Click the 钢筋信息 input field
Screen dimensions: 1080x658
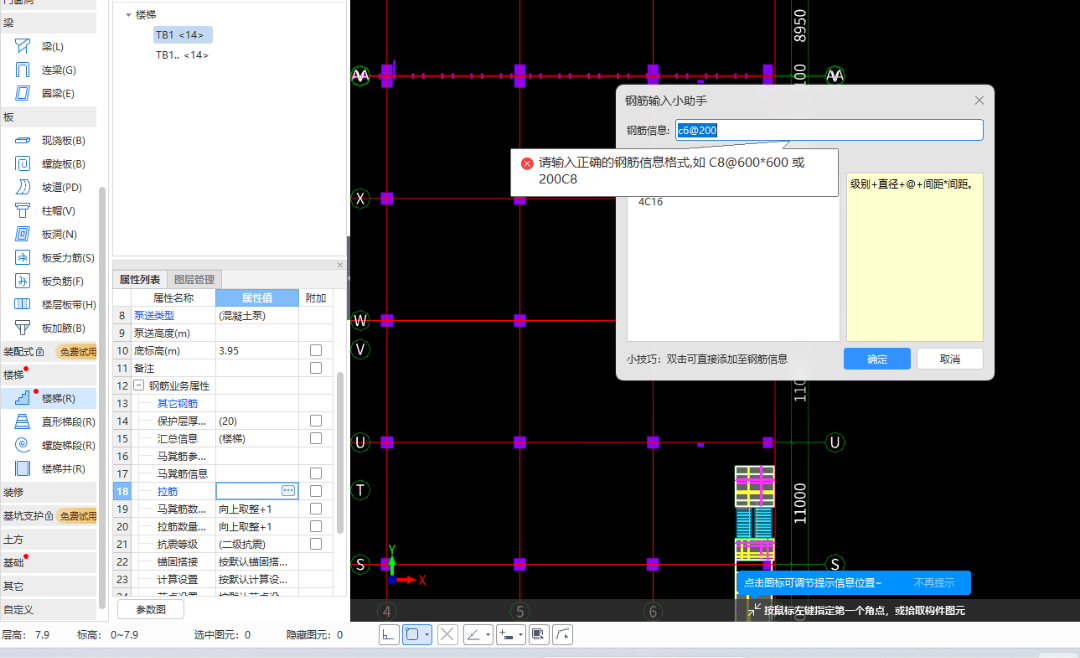pos(829,130)
